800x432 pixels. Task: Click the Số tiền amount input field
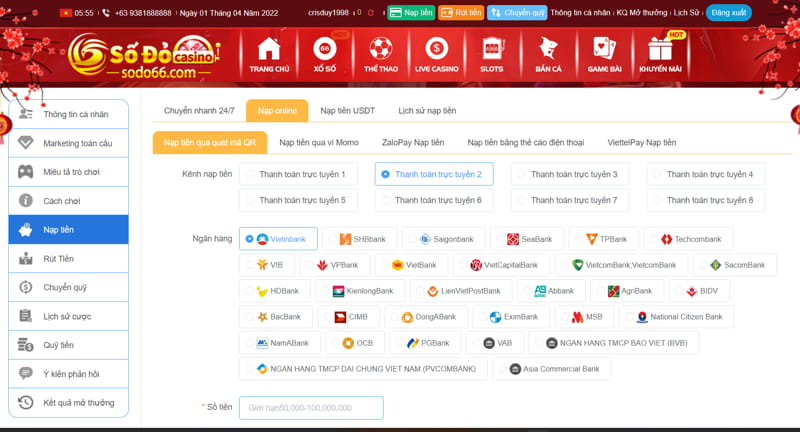(x=311, y=408)
